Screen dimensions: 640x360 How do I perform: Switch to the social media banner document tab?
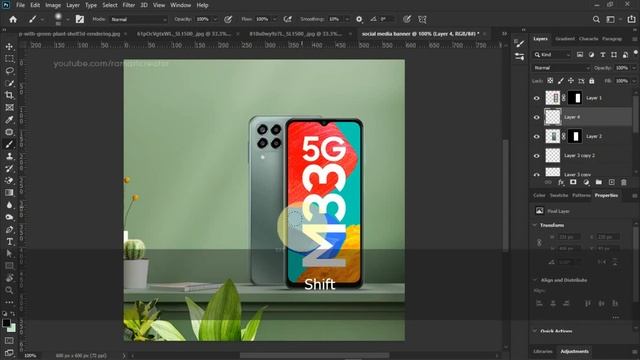(x=420, y=34)
